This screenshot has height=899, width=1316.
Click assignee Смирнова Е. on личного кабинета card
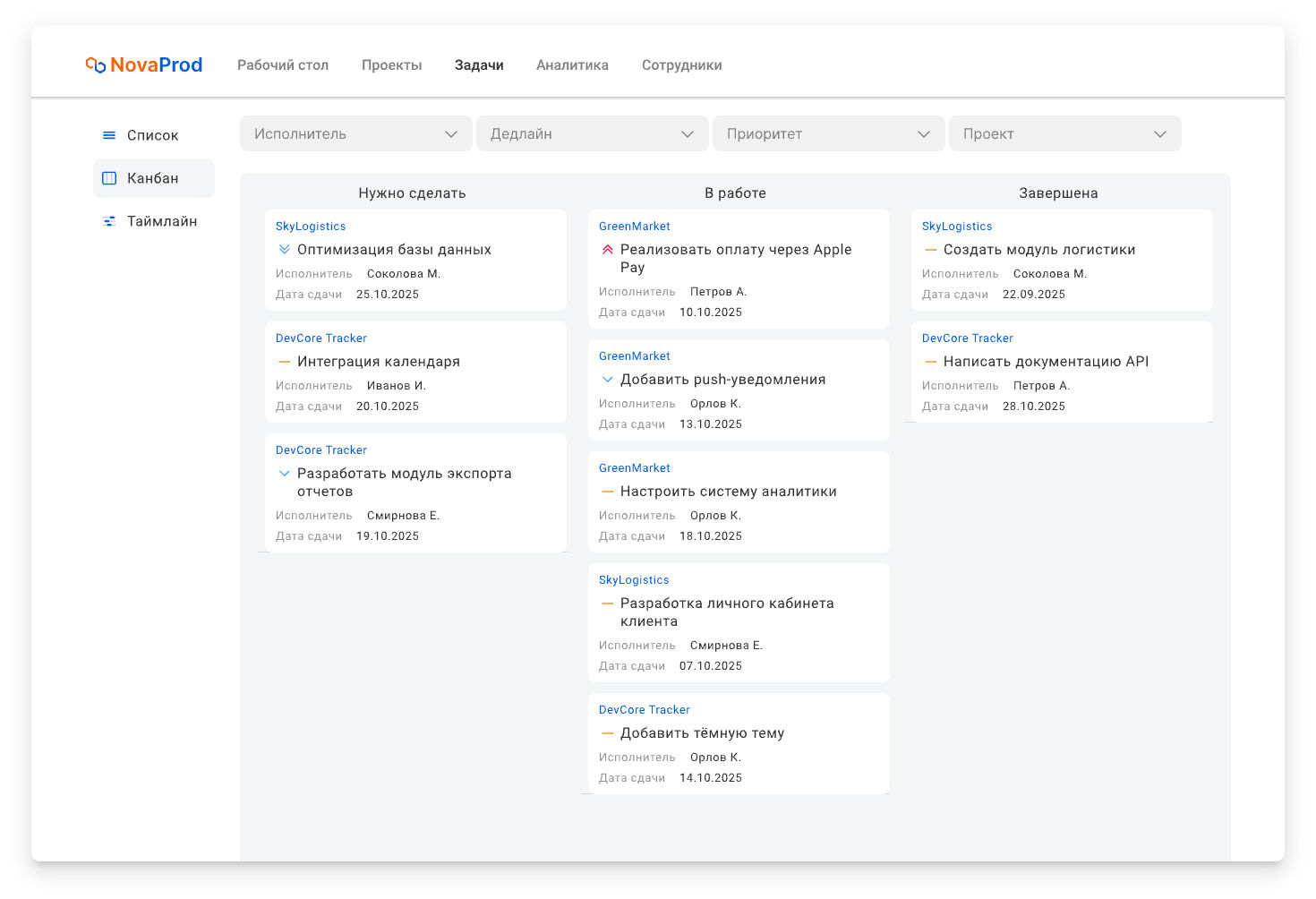click(x=727, y=646)
